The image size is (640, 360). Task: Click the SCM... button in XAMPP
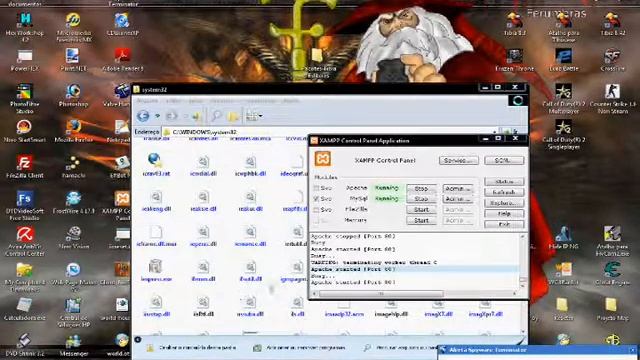point(504,160)
